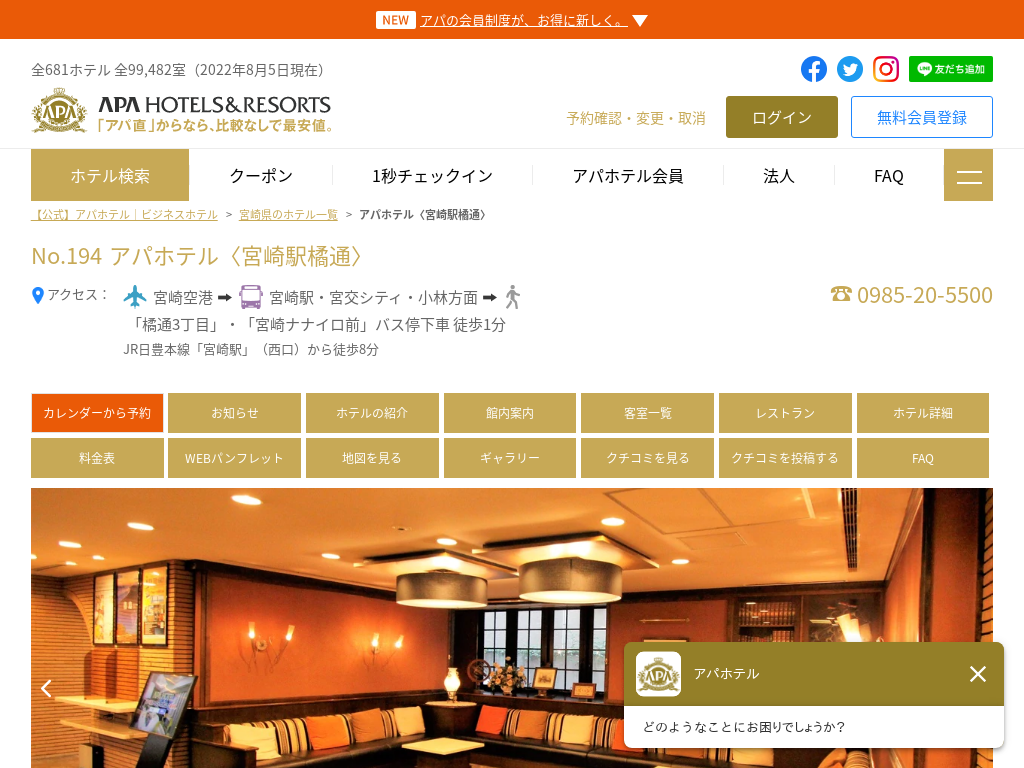The image size is (1024, 768).
Task: Click the walking person icon
Action: tap(513, 297)
